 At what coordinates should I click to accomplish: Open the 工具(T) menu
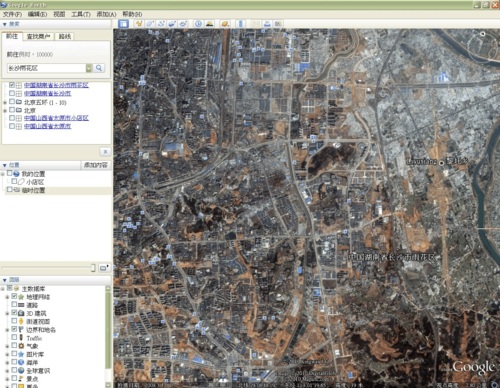tap(81, 14)
